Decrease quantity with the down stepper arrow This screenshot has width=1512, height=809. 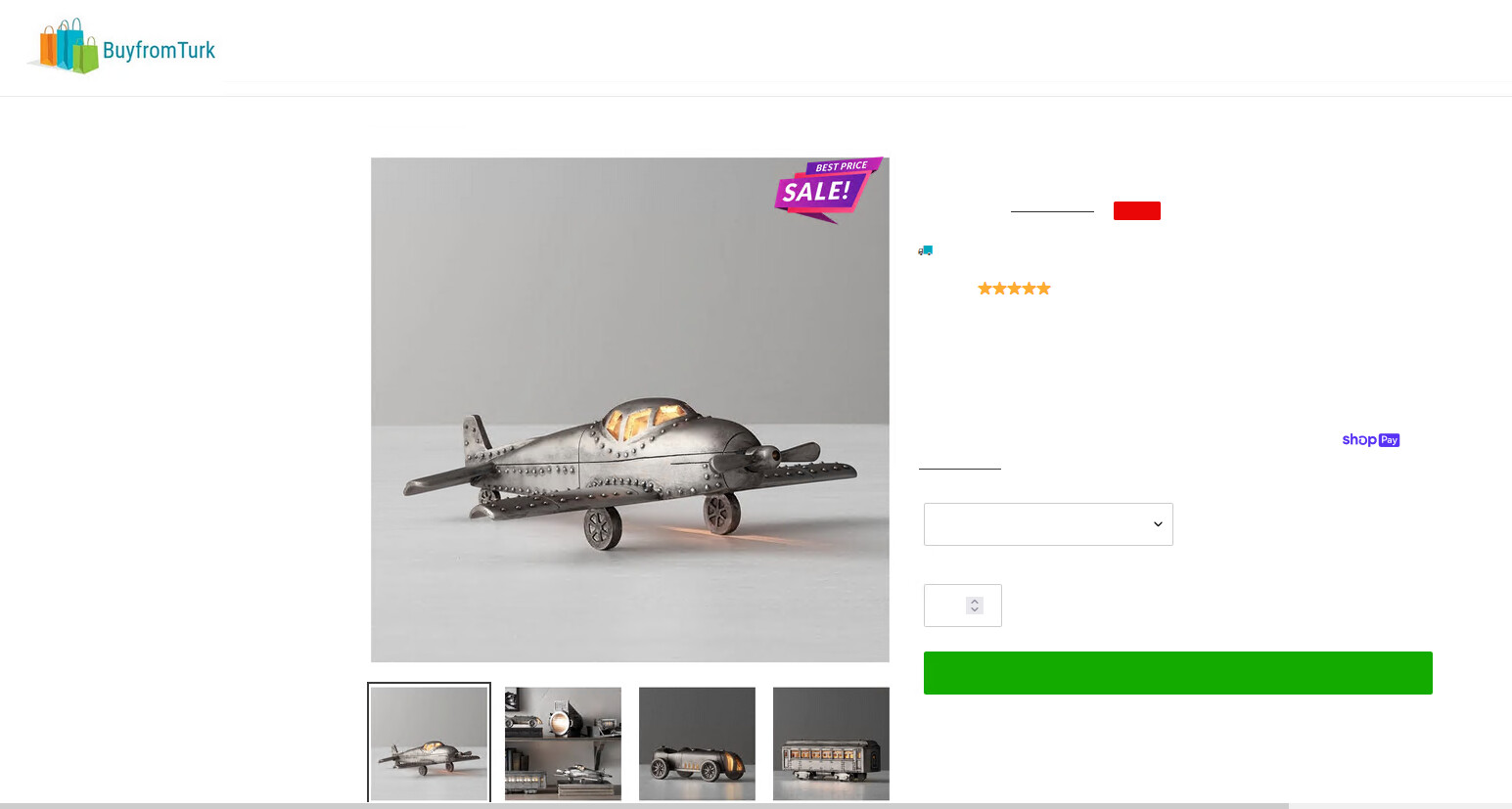(x=975, y=610)
